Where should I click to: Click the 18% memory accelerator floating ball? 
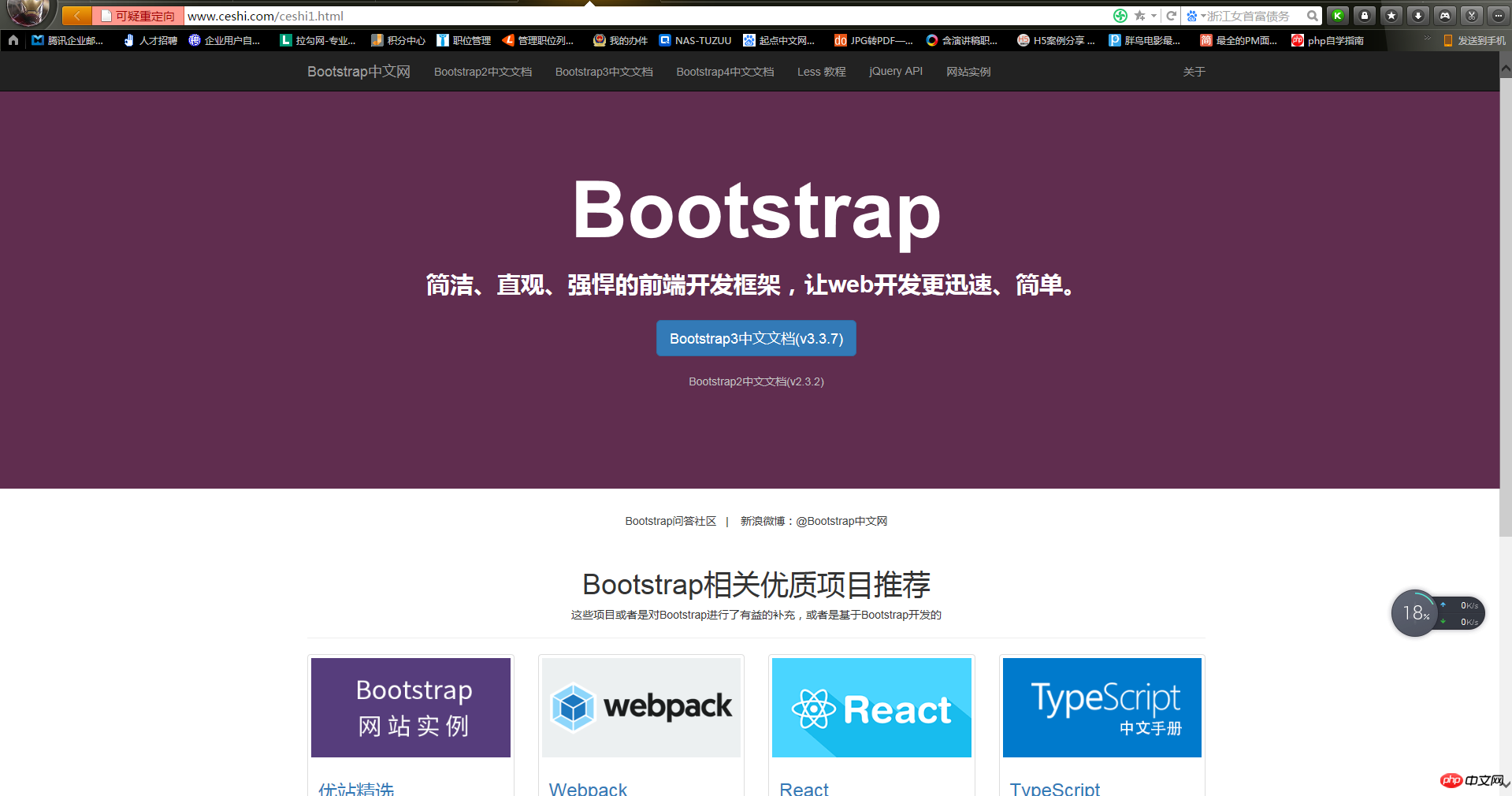click(x=1415, y=613)
